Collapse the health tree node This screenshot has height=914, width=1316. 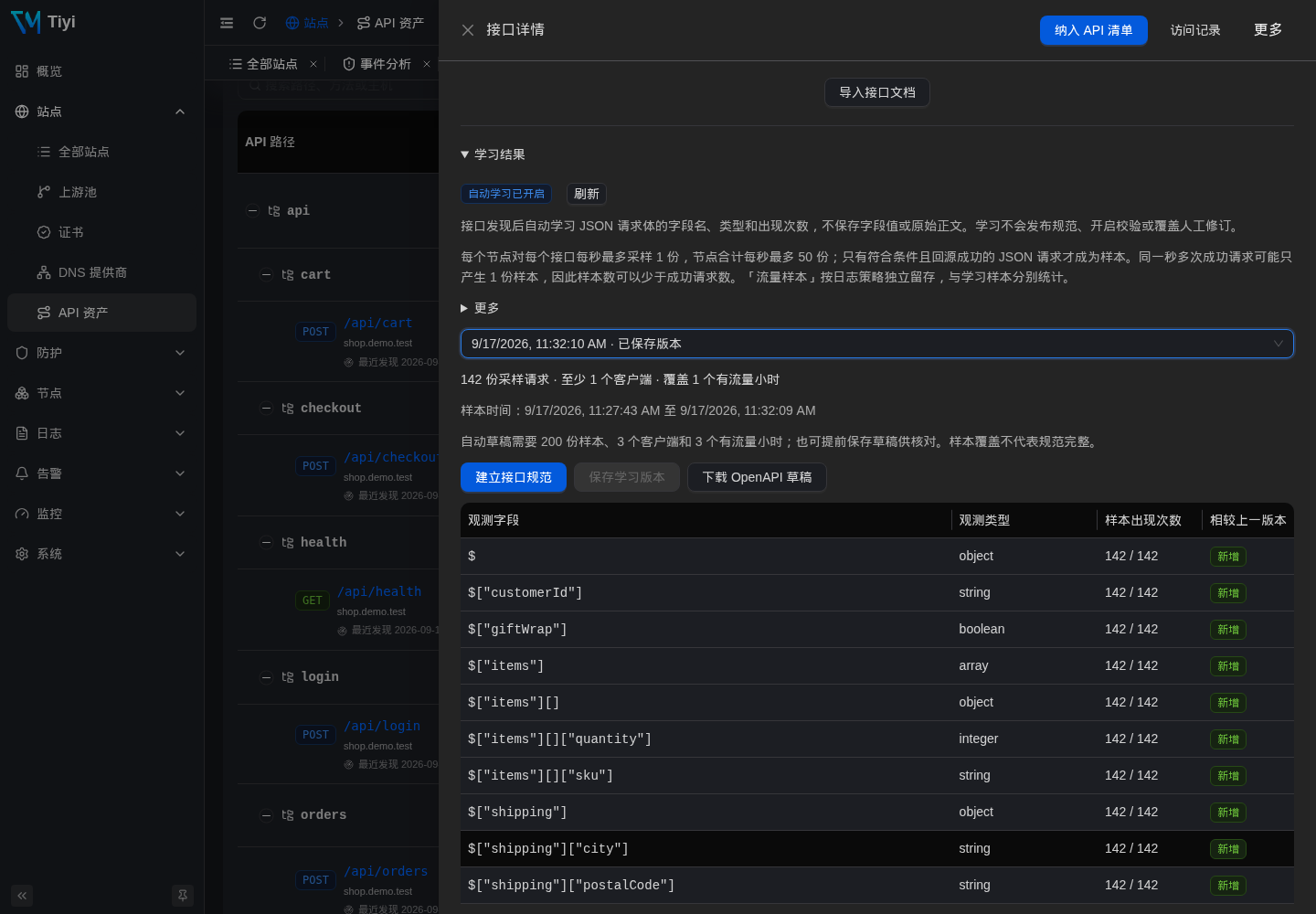pos(267,542)
